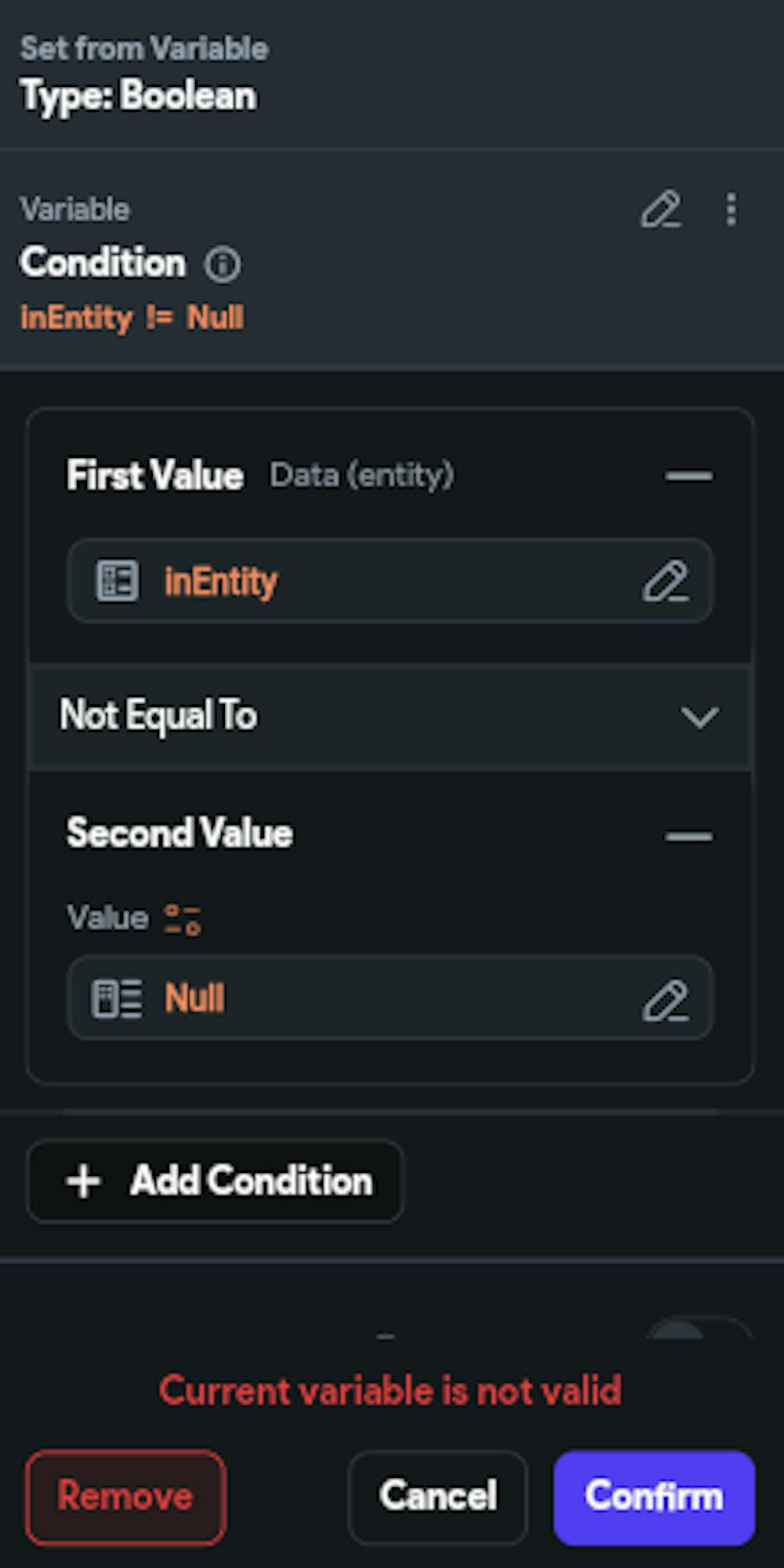Click the red Remove button
Image resolution: width=784 pixels, height=1568 pixels.
pyautogui.click(x=125, y=1497)
